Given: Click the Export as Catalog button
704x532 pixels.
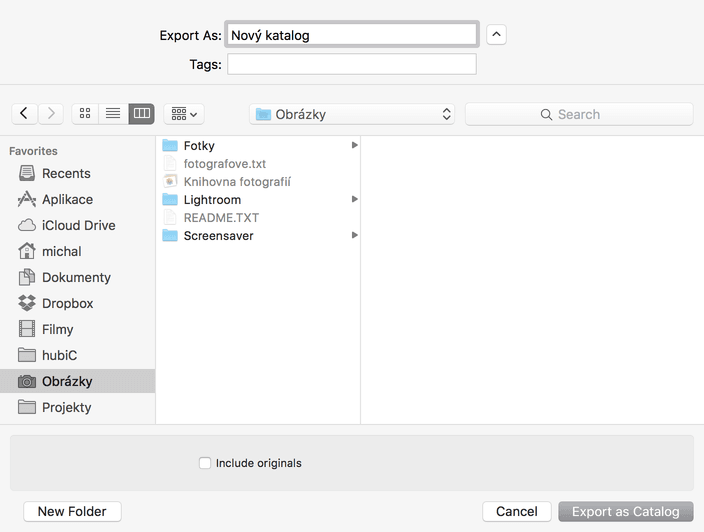Looking at the screenshot, I should (626, 511).
